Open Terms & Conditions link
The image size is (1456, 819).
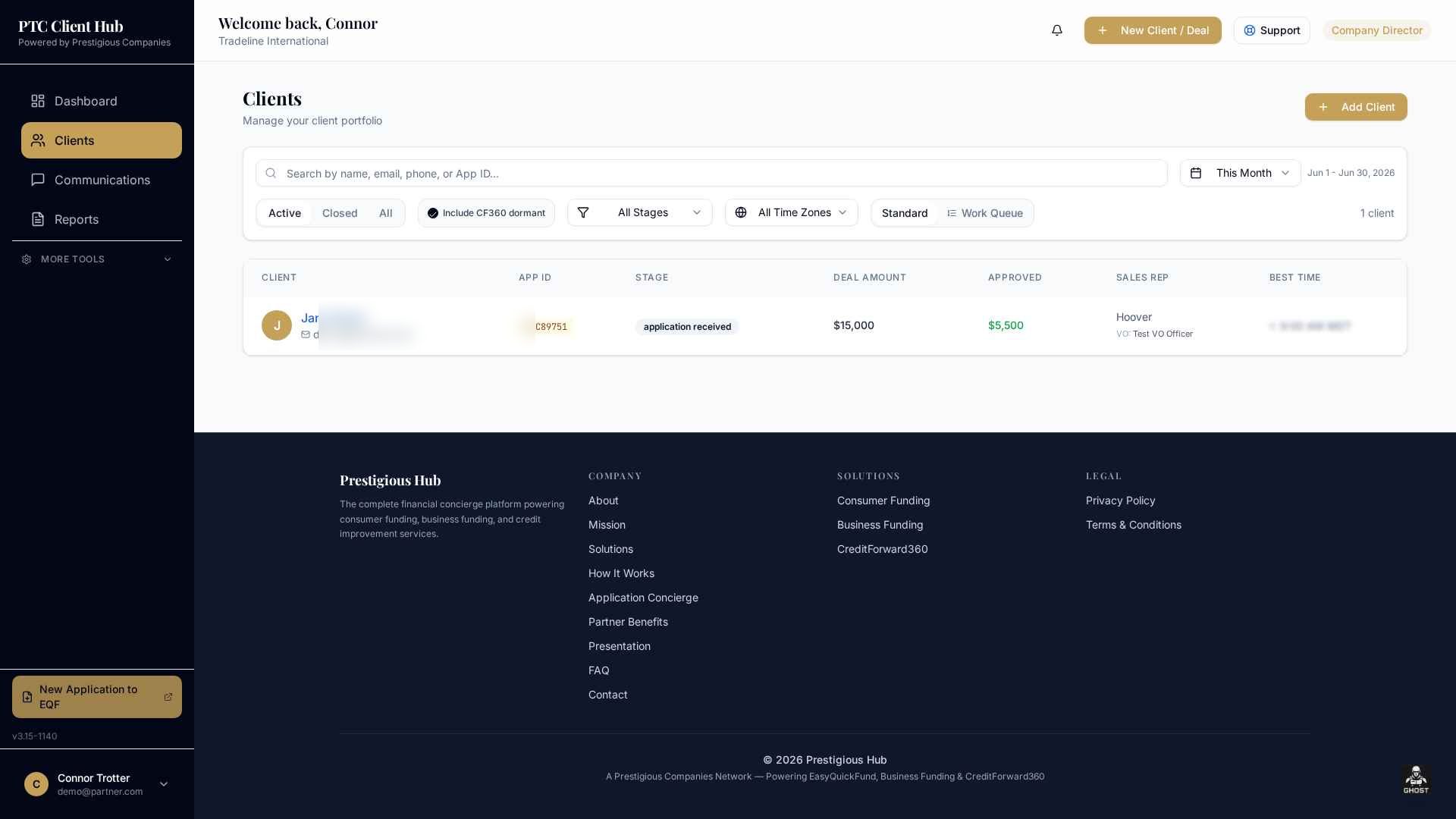1134,525
